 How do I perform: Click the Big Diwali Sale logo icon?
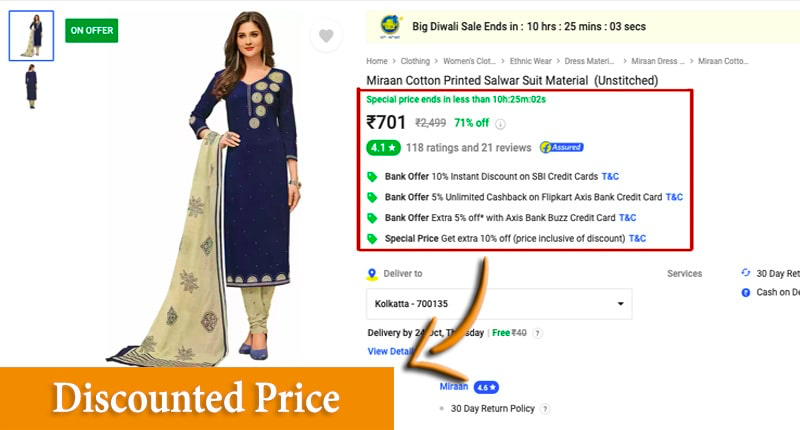390,27
